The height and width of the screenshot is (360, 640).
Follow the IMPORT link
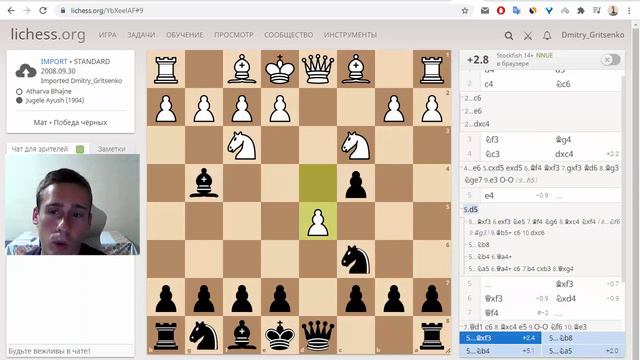click(54, 61)
